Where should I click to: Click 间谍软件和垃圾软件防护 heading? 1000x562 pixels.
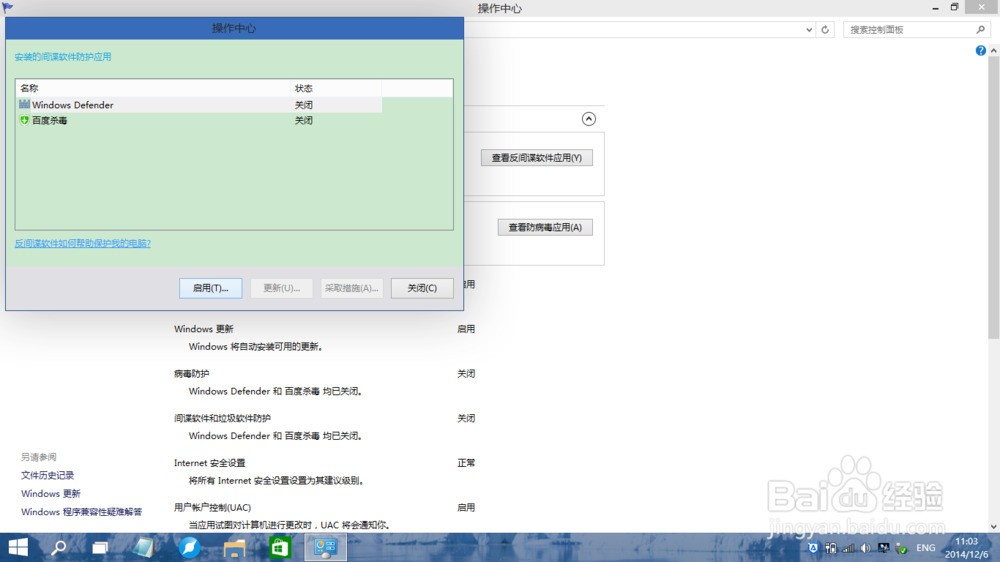click(222, 418)
